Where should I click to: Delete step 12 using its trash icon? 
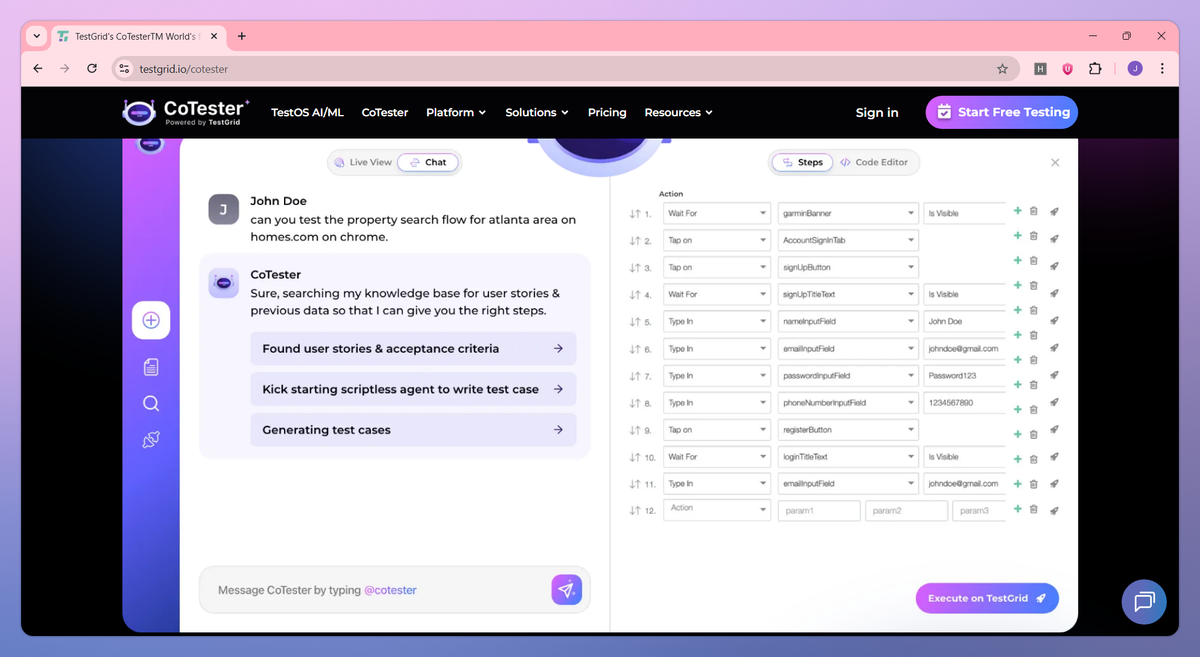pyautogui.click(x=1034, y=510)
